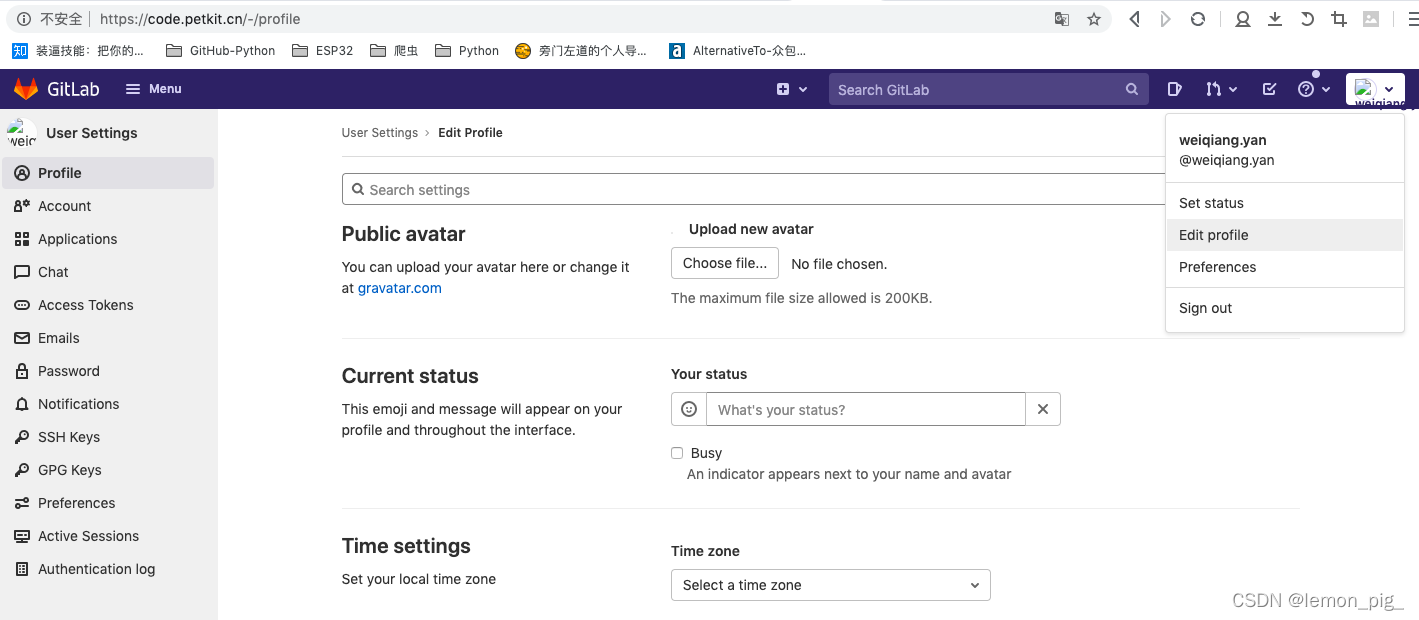
Task: Expand the Select a time zone dropdown
Action: [x=830, y=585]
